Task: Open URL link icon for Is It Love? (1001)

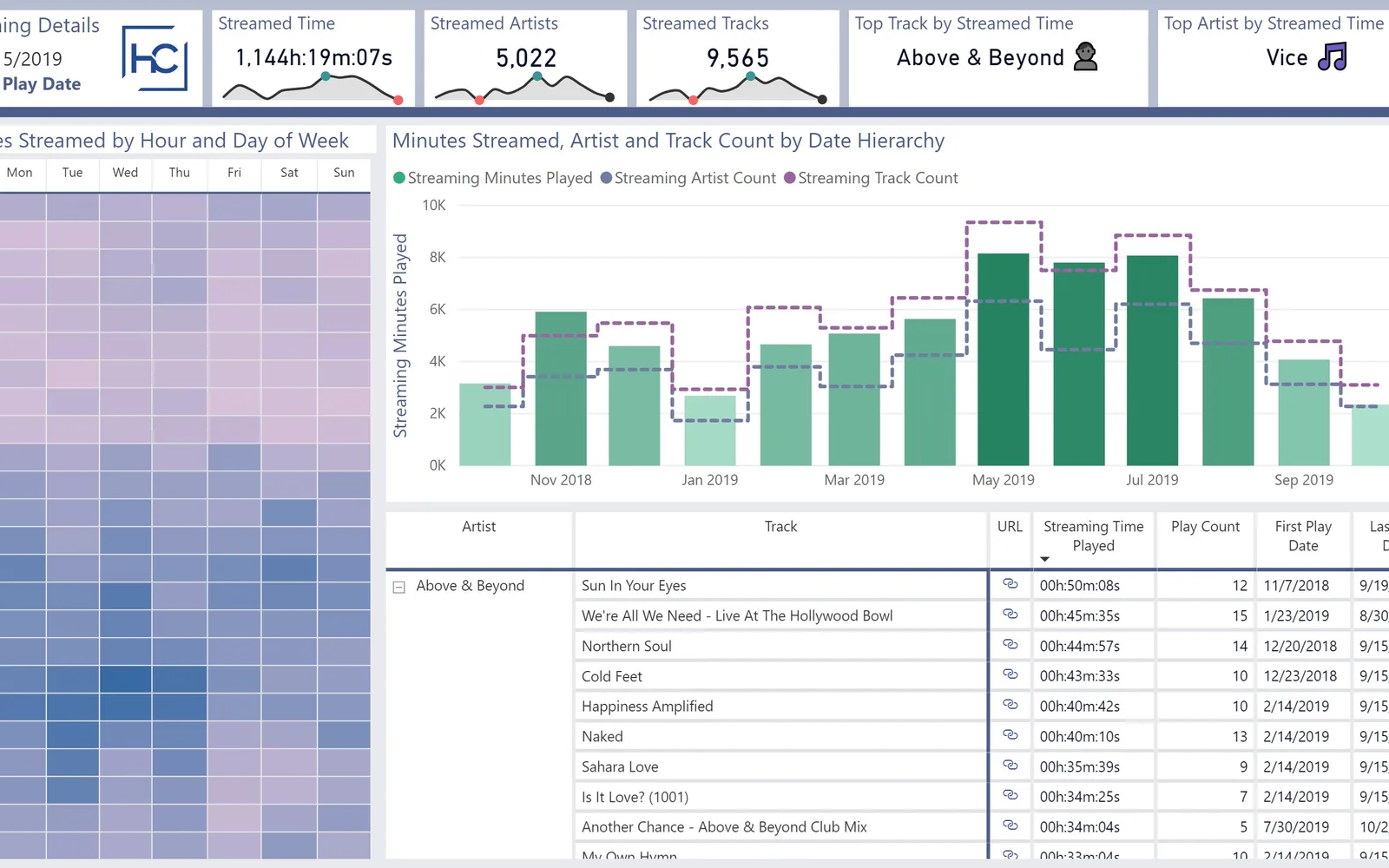Action: click(1010, 795)
